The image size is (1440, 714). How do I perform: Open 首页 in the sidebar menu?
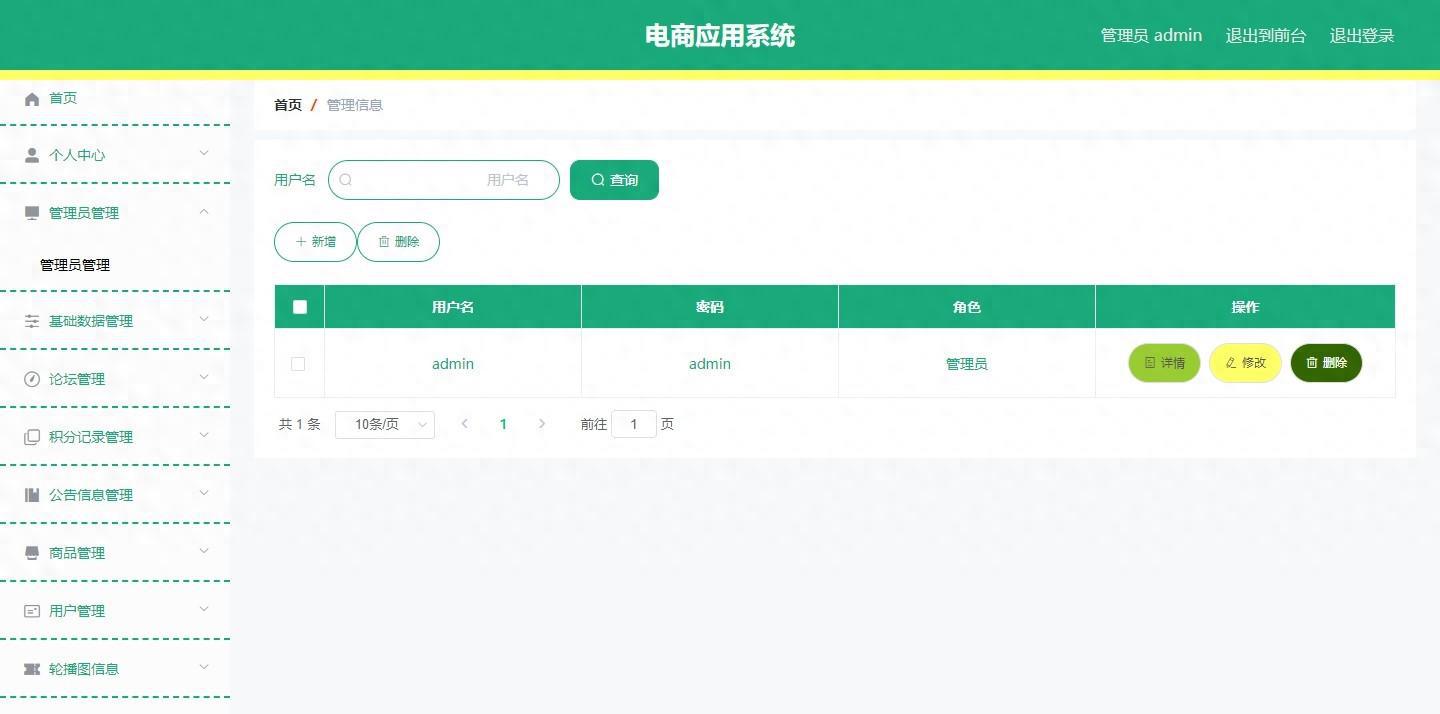pos(63,98)
